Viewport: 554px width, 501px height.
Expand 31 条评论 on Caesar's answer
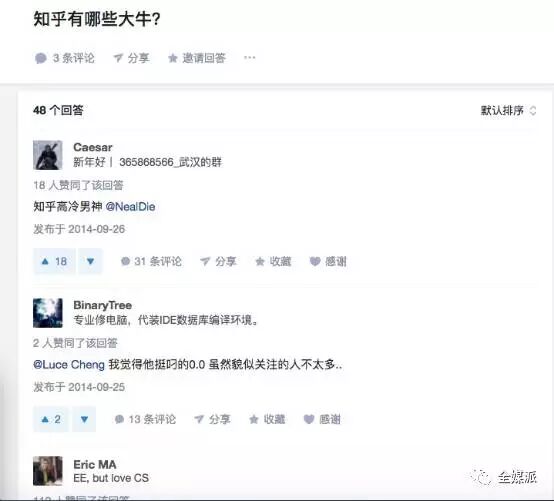[151, 261]
